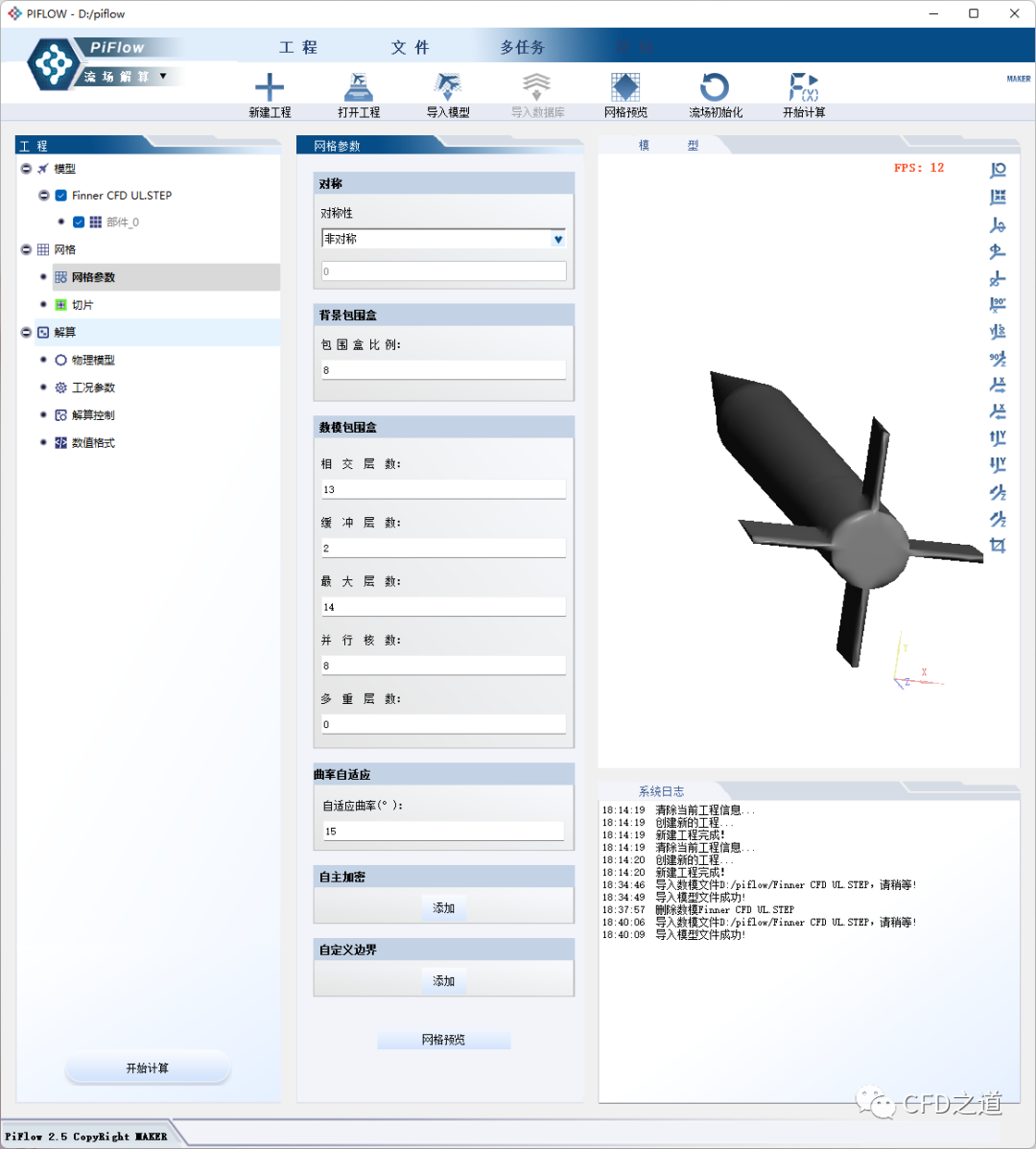Open the 工程 menu
Viewport: 1036px width, 1149px height.
point(298,48)
